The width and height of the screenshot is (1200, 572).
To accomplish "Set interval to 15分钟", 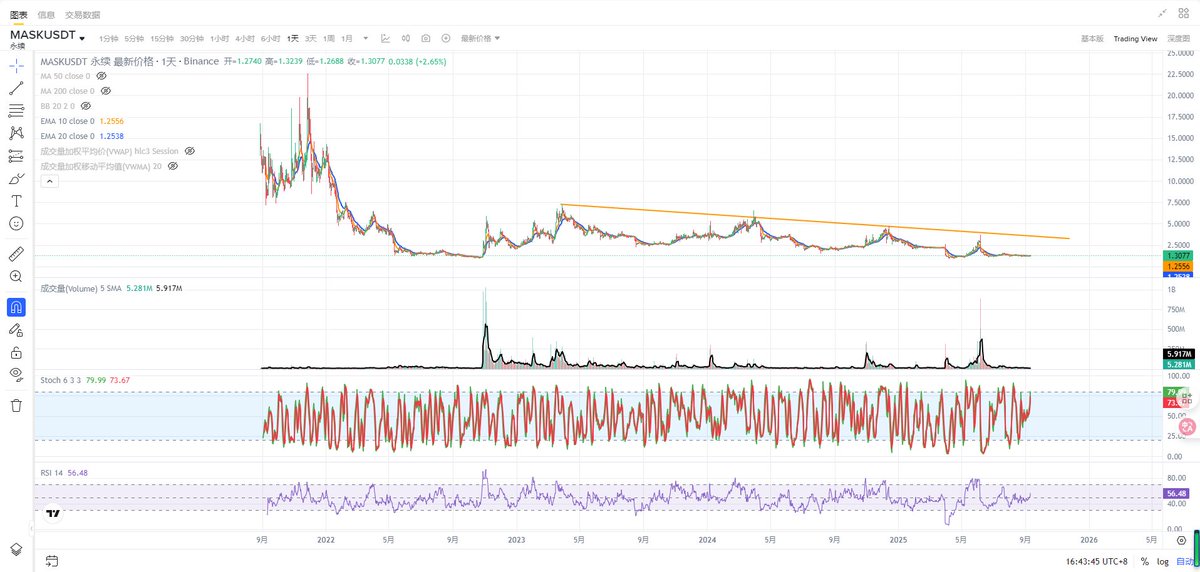I will [x=162, y=38].
